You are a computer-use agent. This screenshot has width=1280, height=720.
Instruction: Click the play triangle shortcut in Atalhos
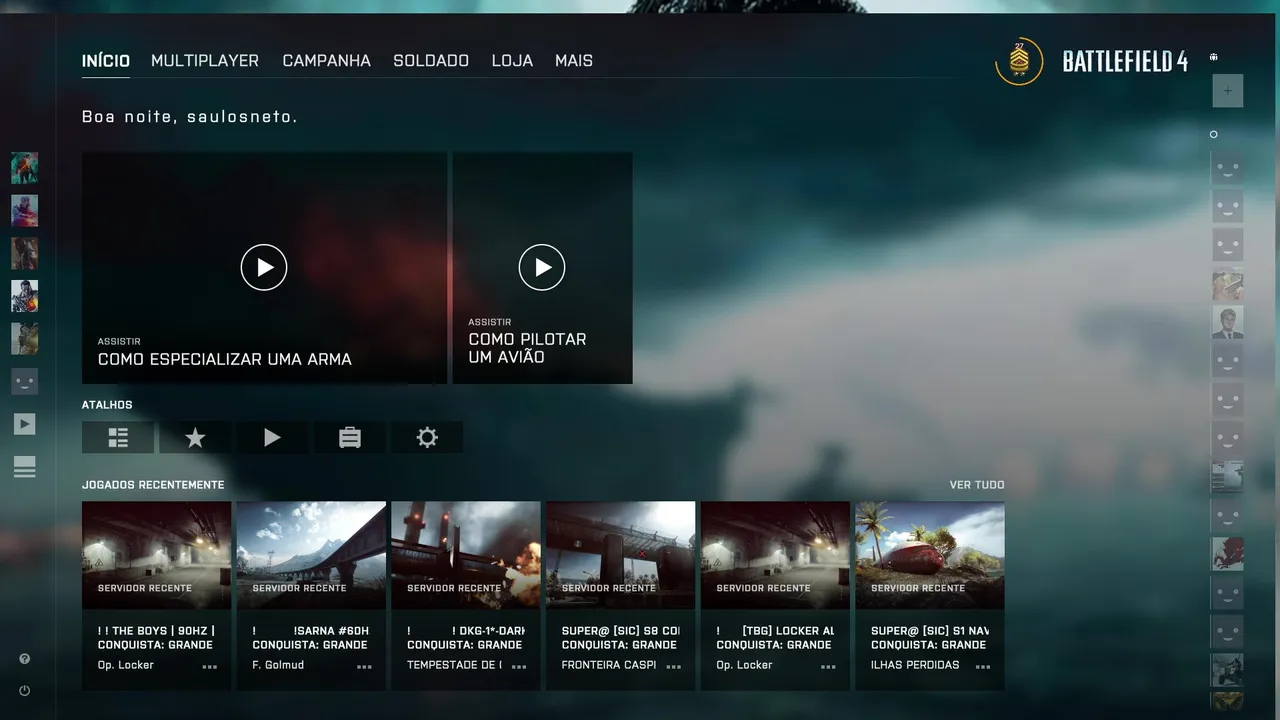click(272, 437)
